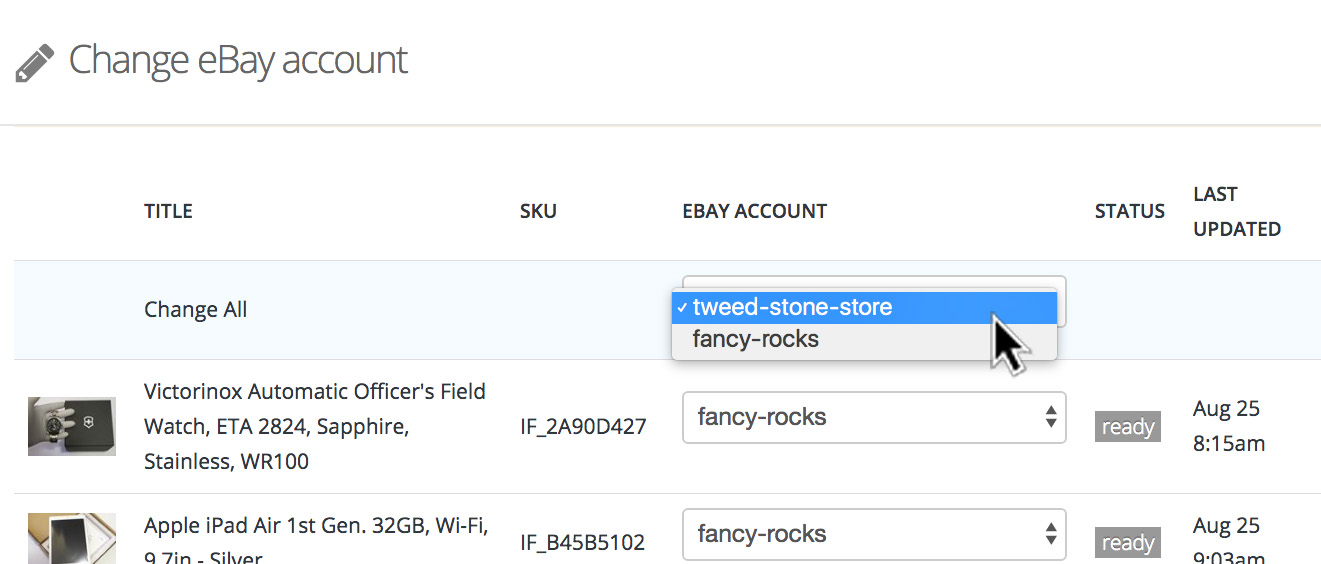Click the Change All dropdown box edge

[x=1062, y=300]
